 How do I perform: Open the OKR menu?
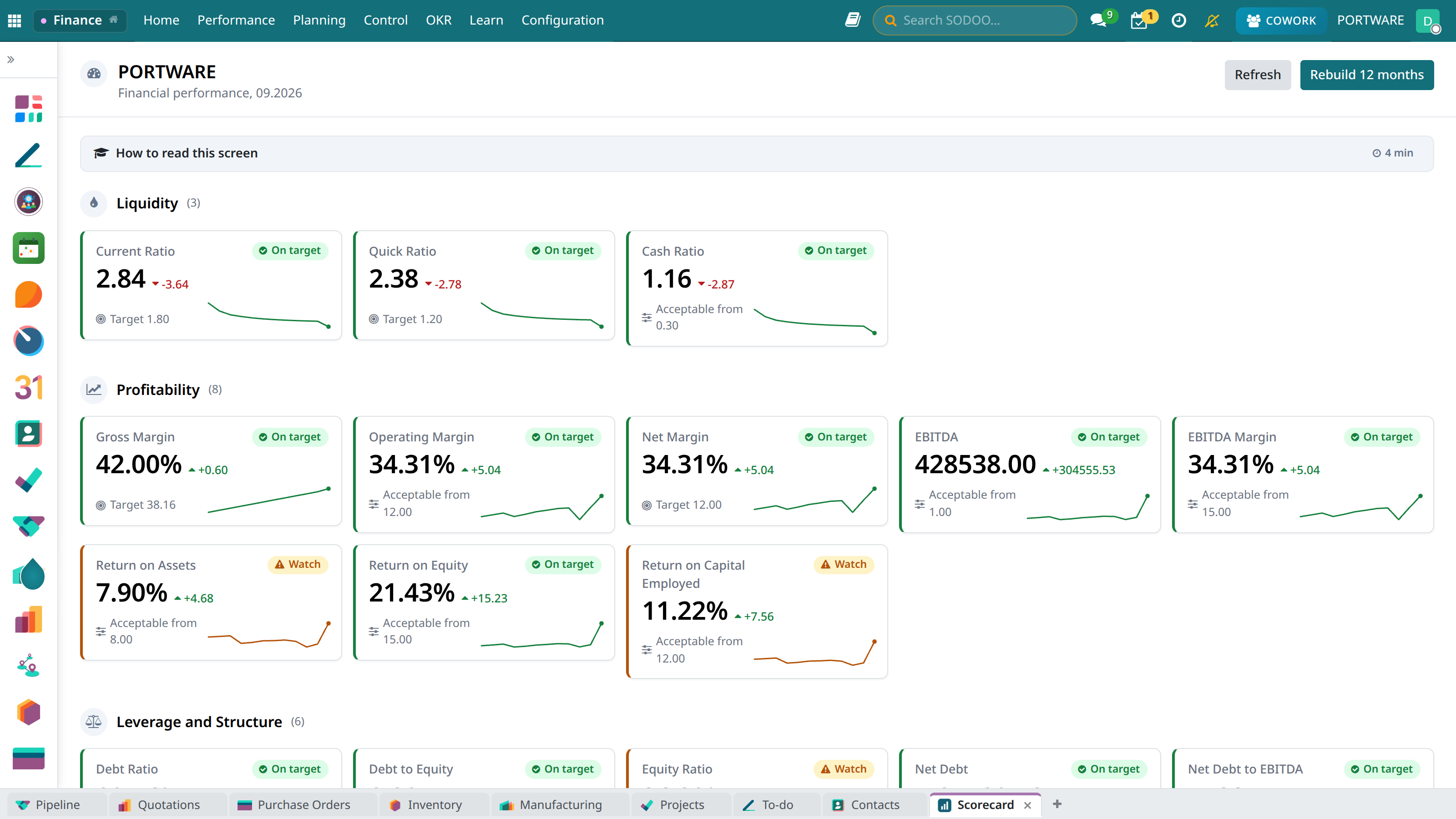tap(439, 20)
